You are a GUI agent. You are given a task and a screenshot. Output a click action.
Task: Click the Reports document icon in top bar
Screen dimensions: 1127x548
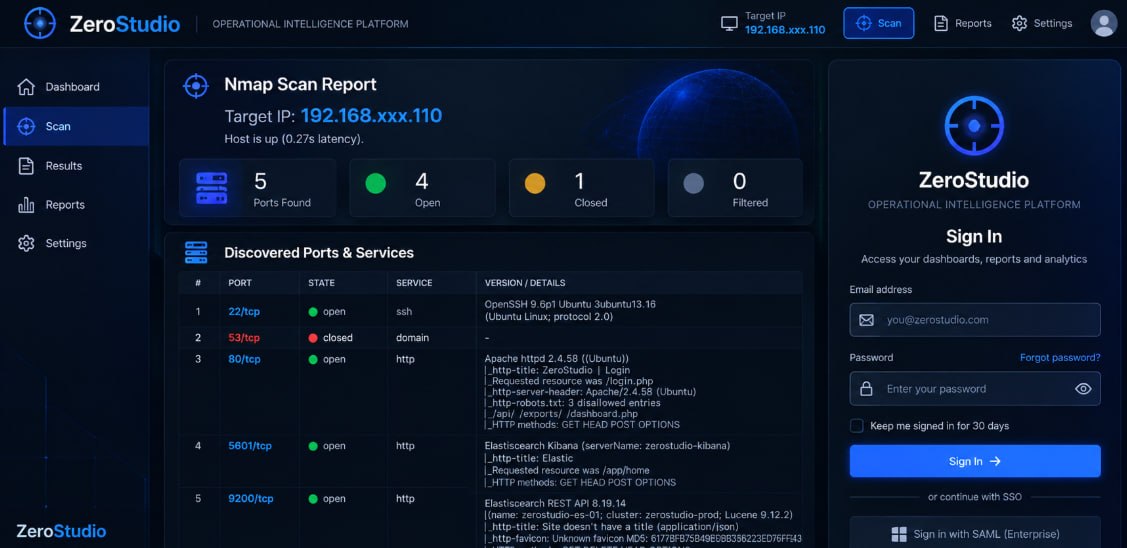tap(940, 24)
